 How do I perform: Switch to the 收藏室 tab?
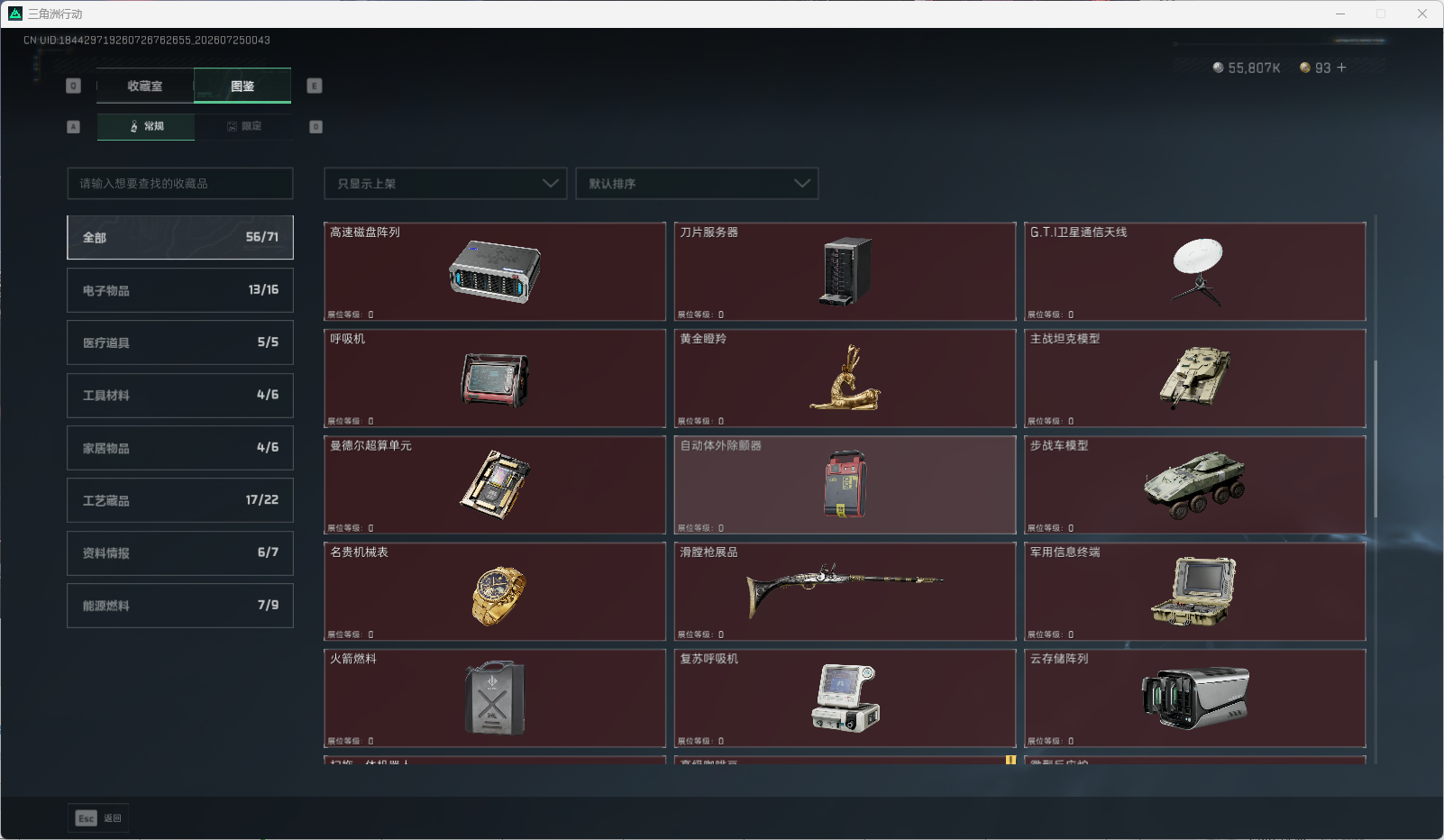145,86
